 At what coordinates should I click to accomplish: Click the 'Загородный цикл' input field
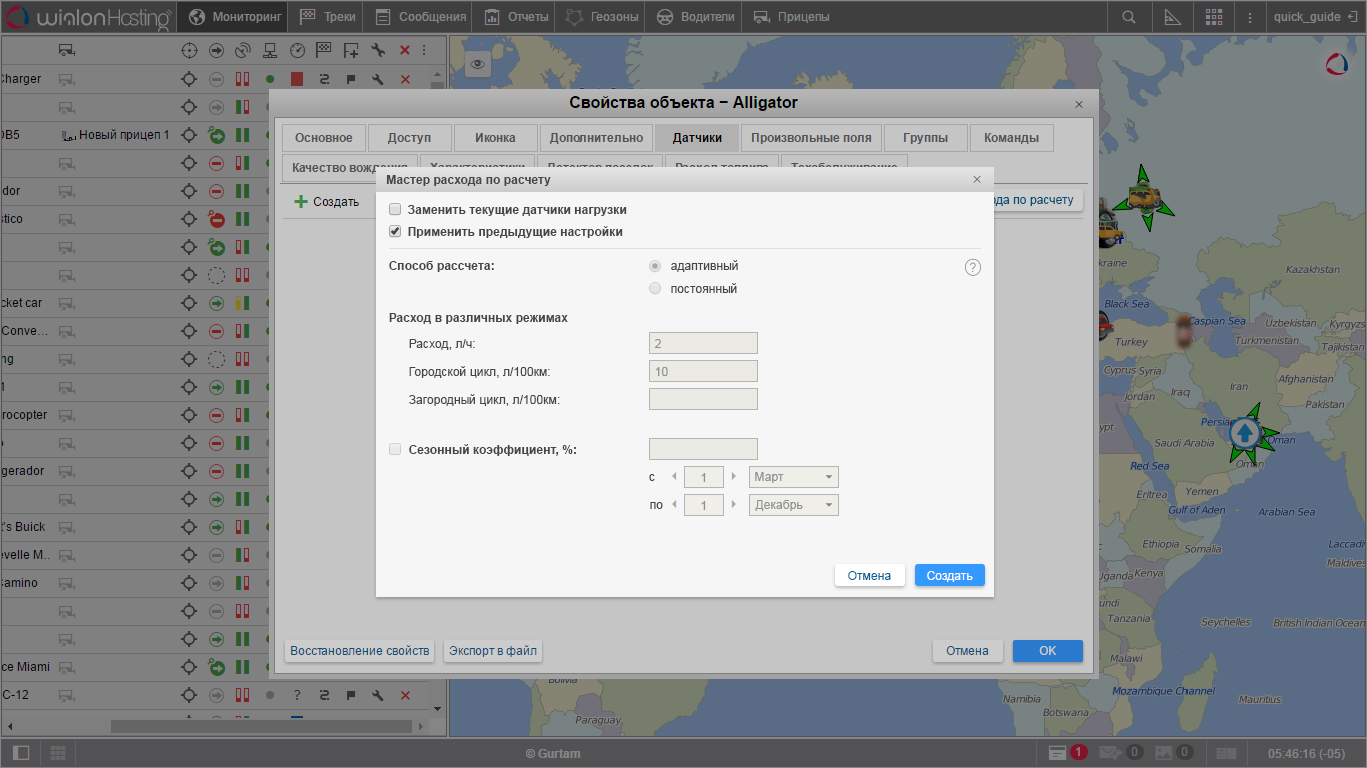703,399
